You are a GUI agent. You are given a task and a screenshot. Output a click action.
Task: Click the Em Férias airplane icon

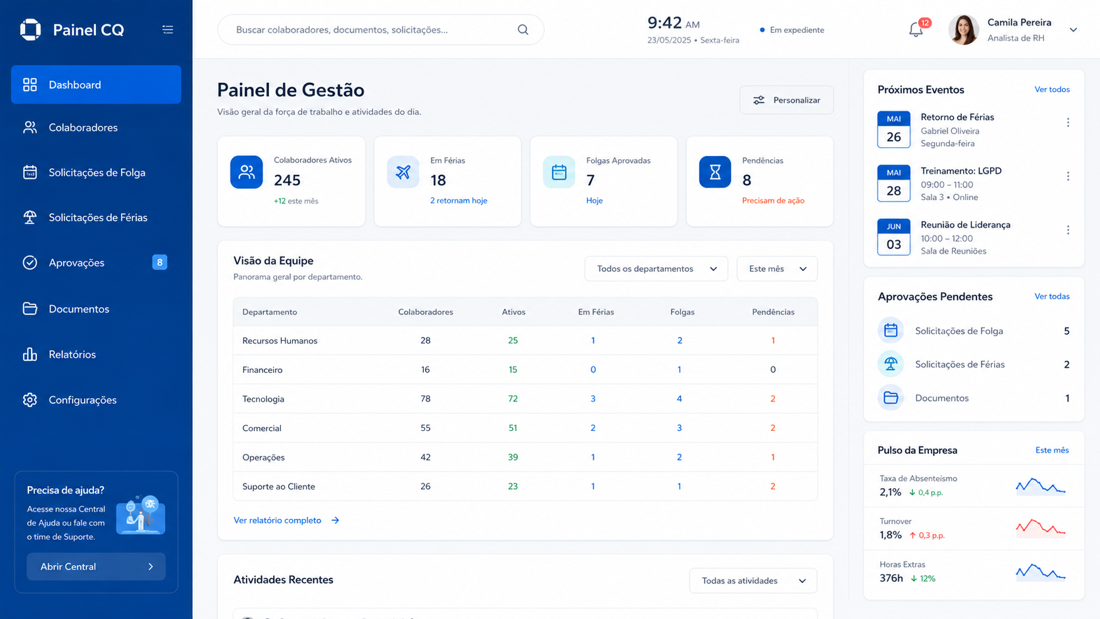403,172
